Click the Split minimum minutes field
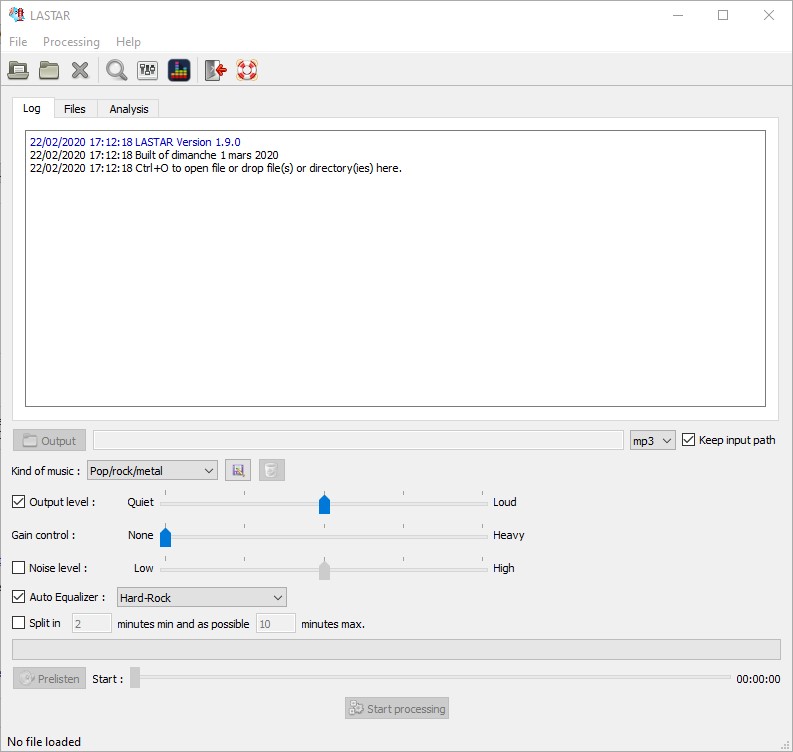 pos(92,624)
